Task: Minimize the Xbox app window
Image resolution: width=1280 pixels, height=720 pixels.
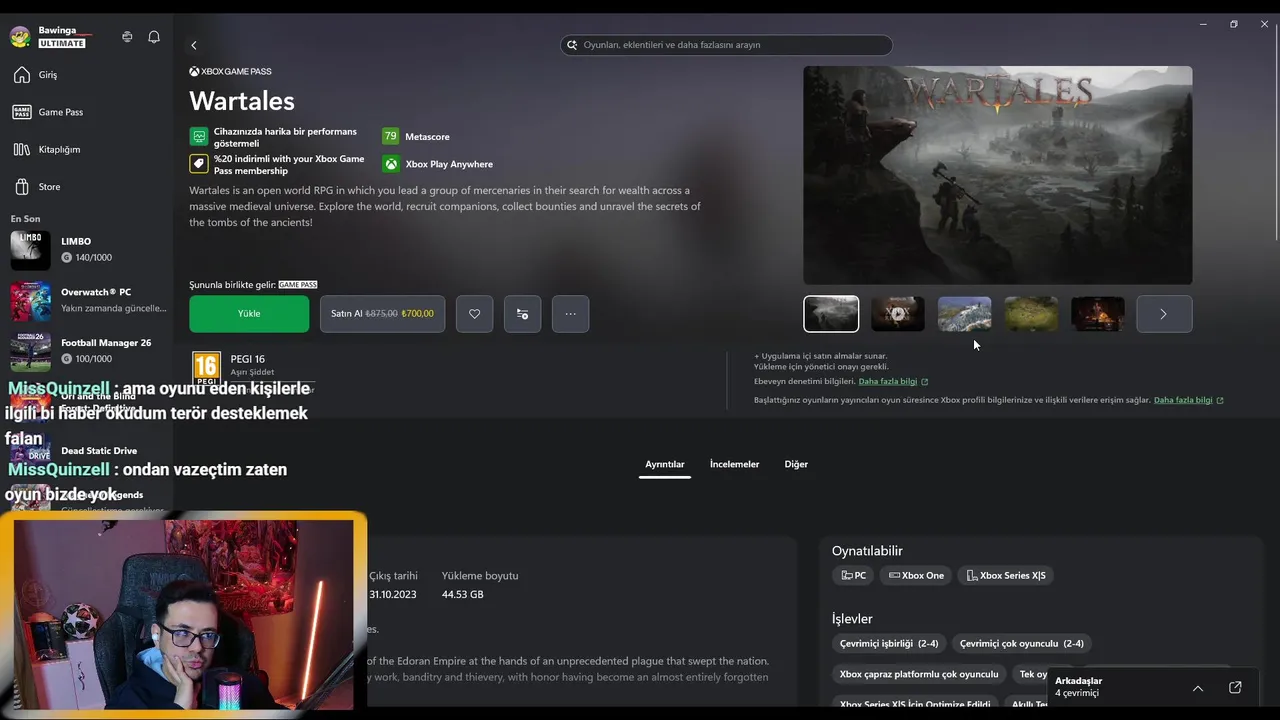Action: 1203,24
